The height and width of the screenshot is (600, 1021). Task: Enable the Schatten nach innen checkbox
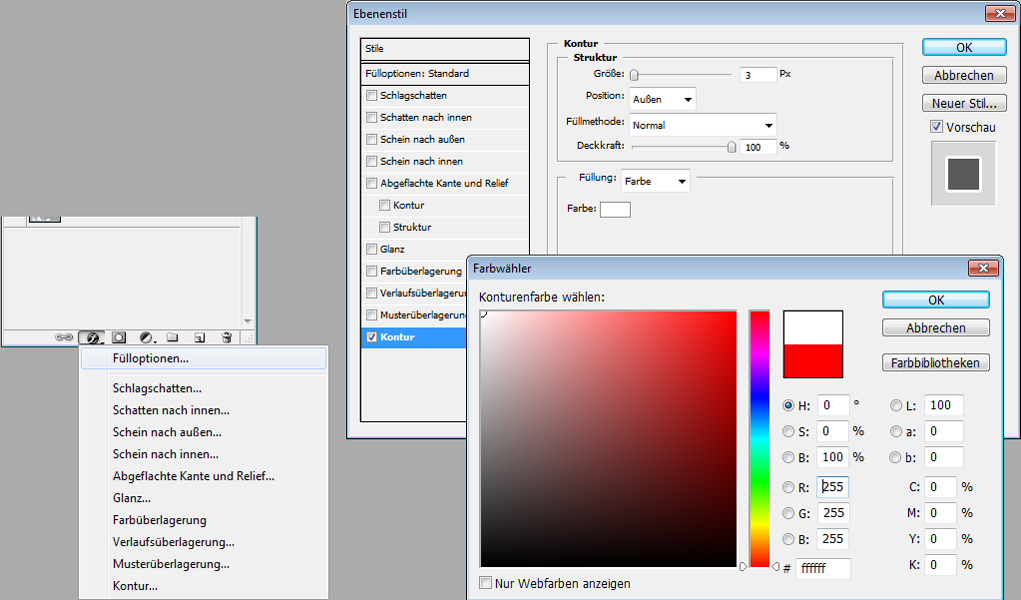coord(372,117)
